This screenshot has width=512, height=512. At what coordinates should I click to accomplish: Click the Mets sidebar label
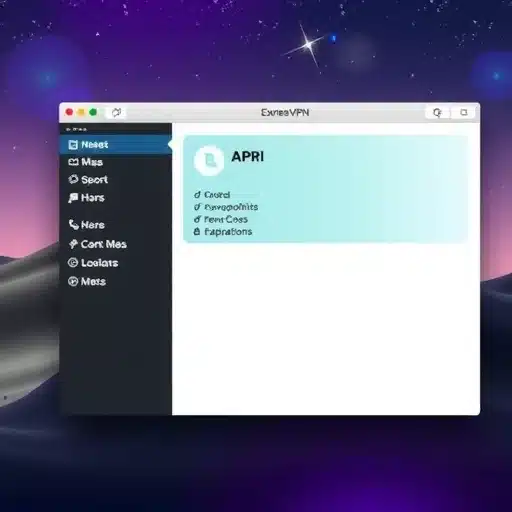click(x=93, y=282)
